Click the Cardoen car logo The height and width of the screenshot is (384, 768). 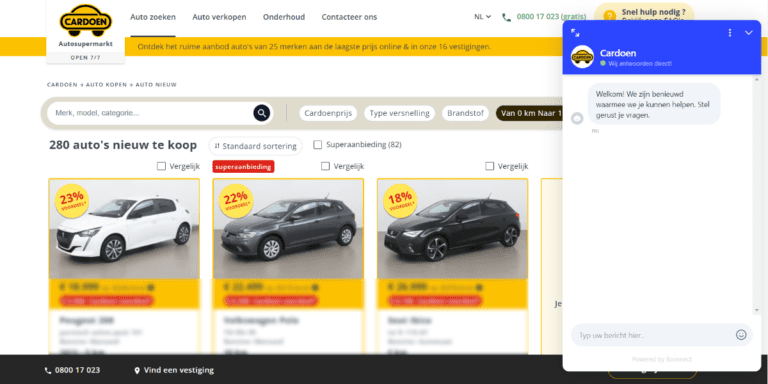click(x=86, y=21)
